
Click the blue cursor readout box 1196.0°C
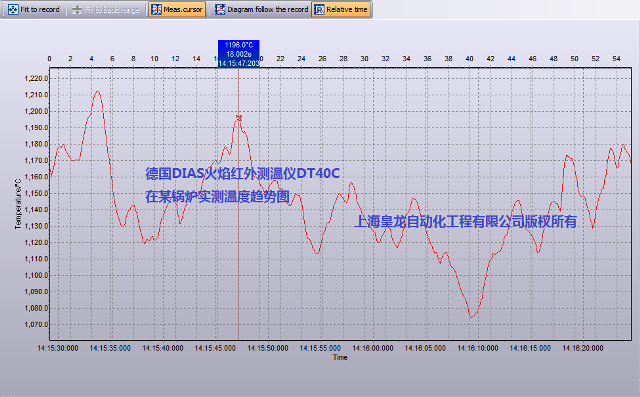(x=239, y=54)
